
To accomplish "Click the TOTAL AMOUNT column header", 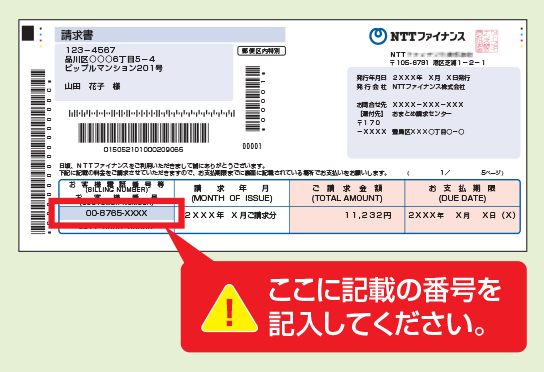I will click(x=347, y=193).
